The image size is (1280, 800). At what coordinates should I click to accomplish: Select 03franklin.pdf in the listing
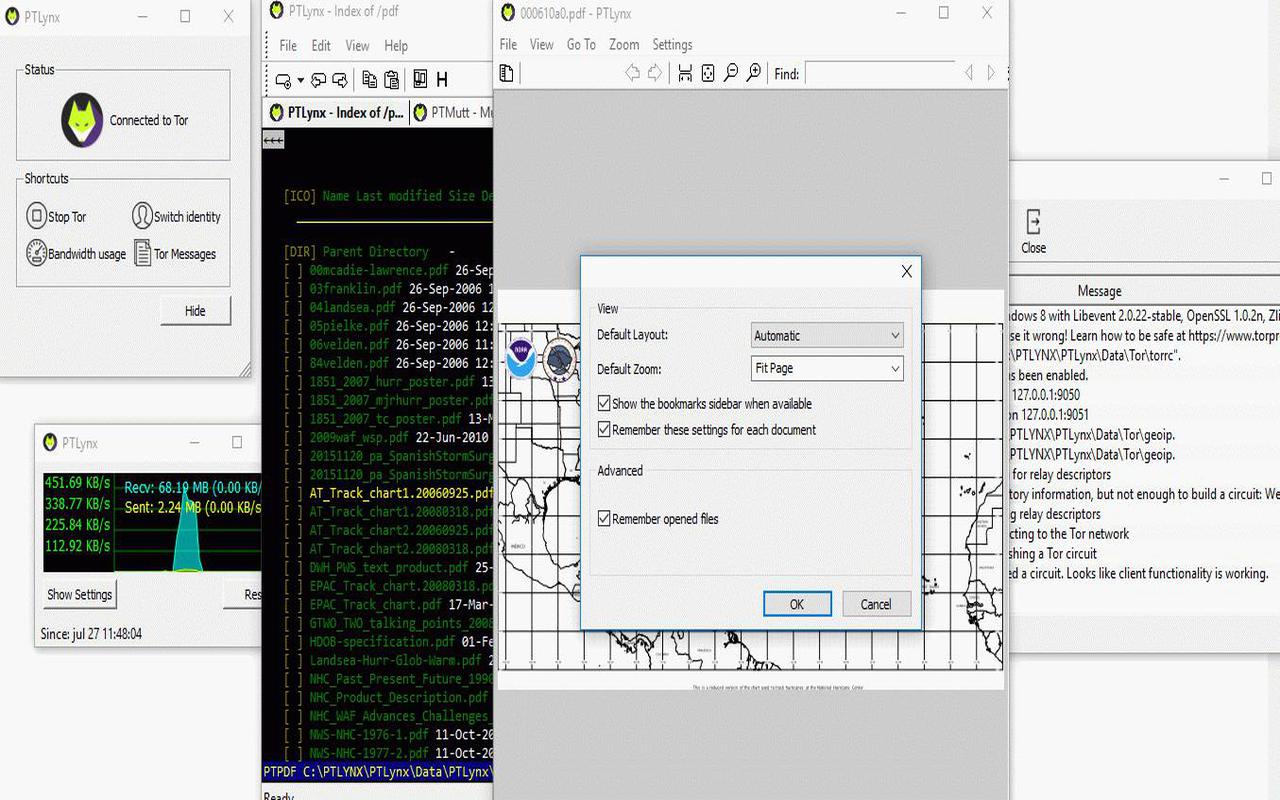tap(359, 289)
